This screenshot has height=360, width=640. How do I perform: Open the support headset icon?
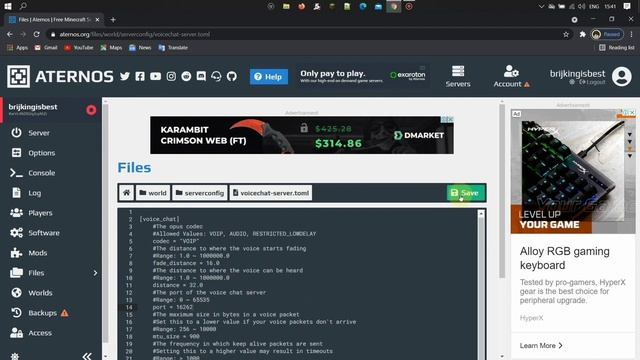(216, 76)
